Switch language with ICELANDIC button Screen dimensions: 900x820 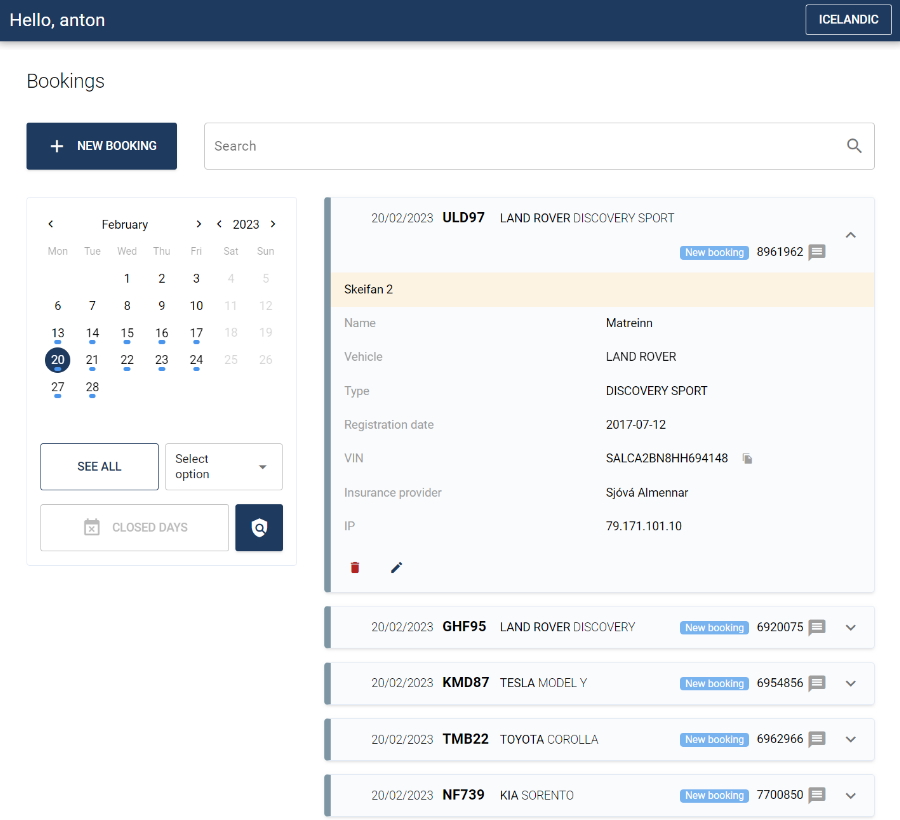tap(848, 20)
